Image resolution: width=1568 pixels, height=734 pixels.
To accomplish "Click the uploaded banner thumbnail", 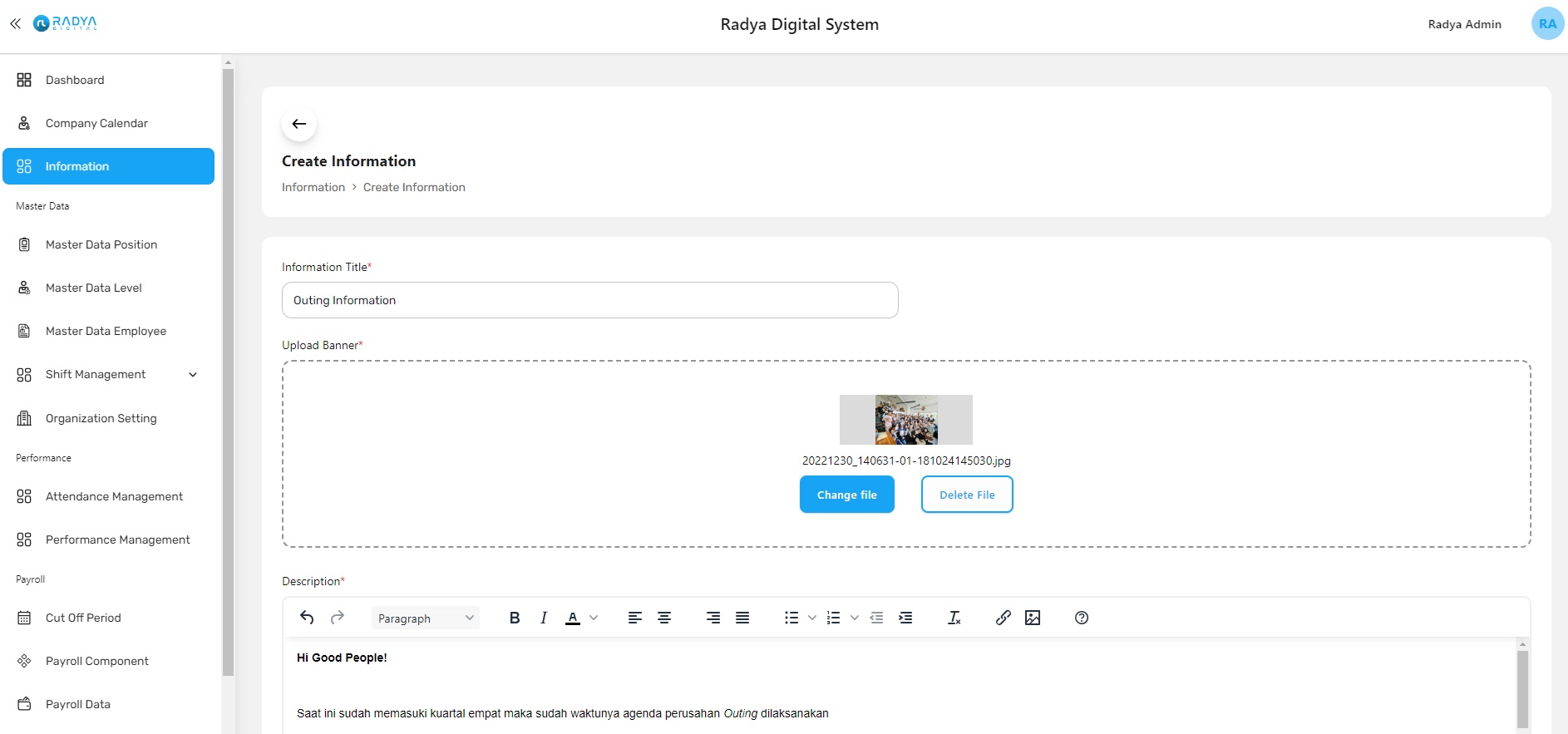I will [906, 420].
